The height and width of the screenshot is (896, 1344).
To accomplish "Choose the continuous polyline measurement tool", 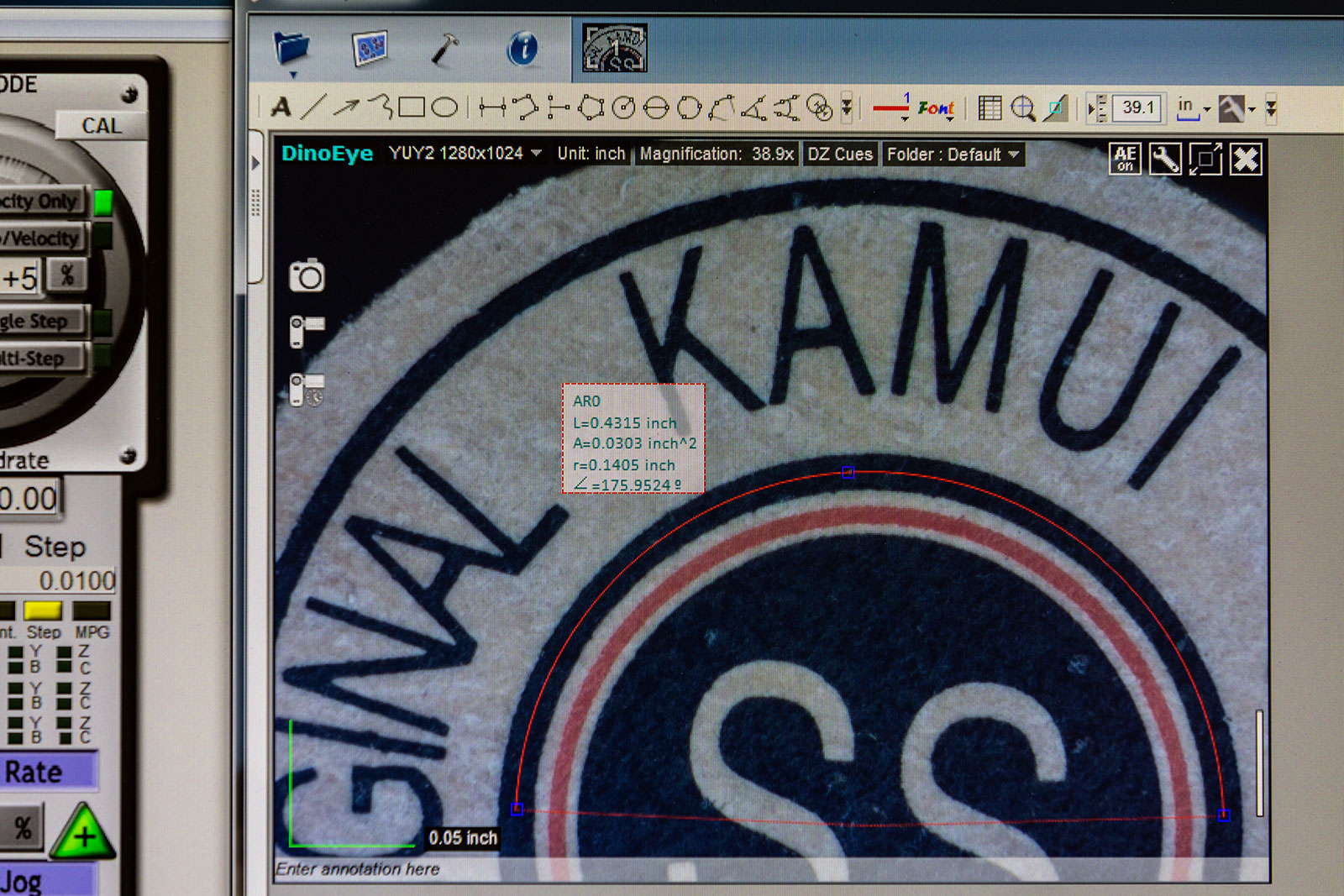I will point(525,107).
